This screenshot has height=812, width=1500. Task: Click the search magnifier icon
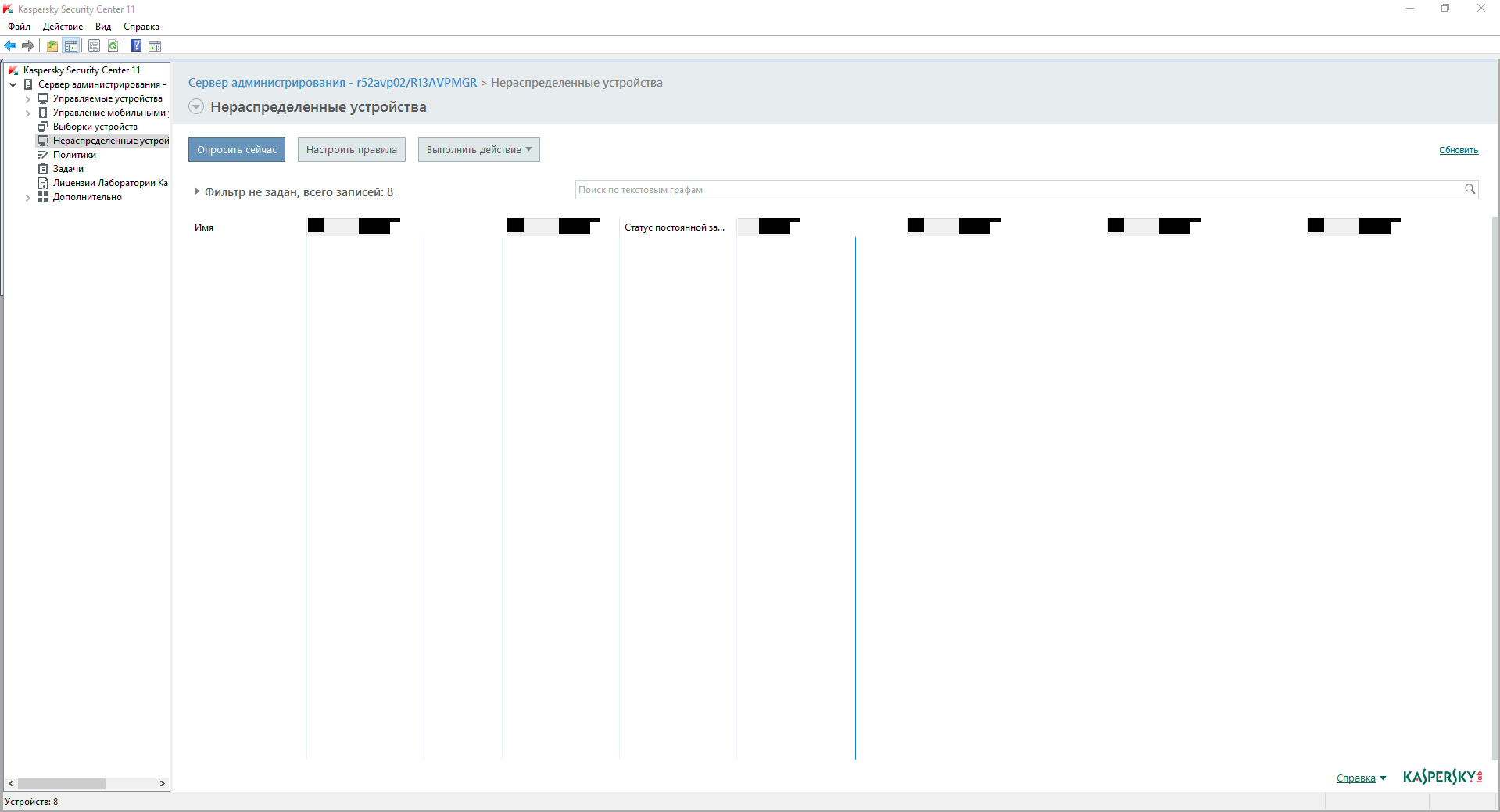coord(1470,189)
